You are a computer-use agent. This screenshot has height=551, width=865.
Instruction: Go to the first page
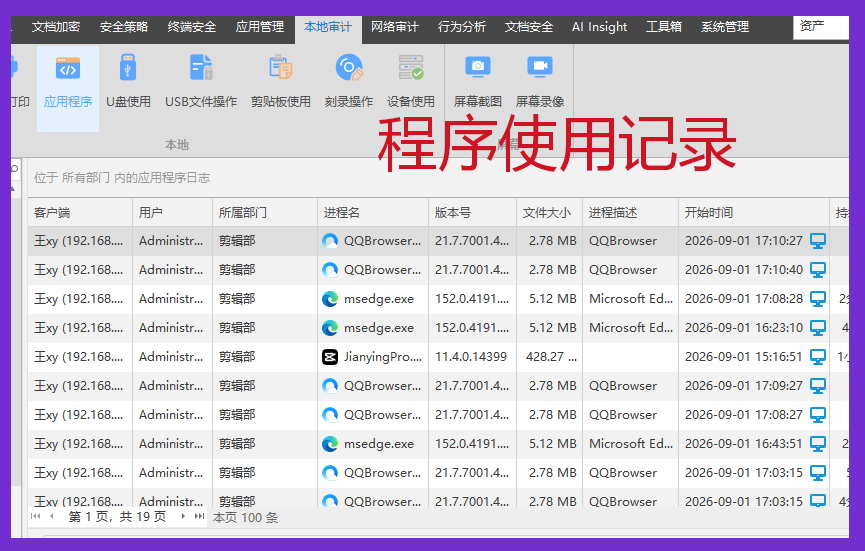pyautogui.click(x=36, y=516)
